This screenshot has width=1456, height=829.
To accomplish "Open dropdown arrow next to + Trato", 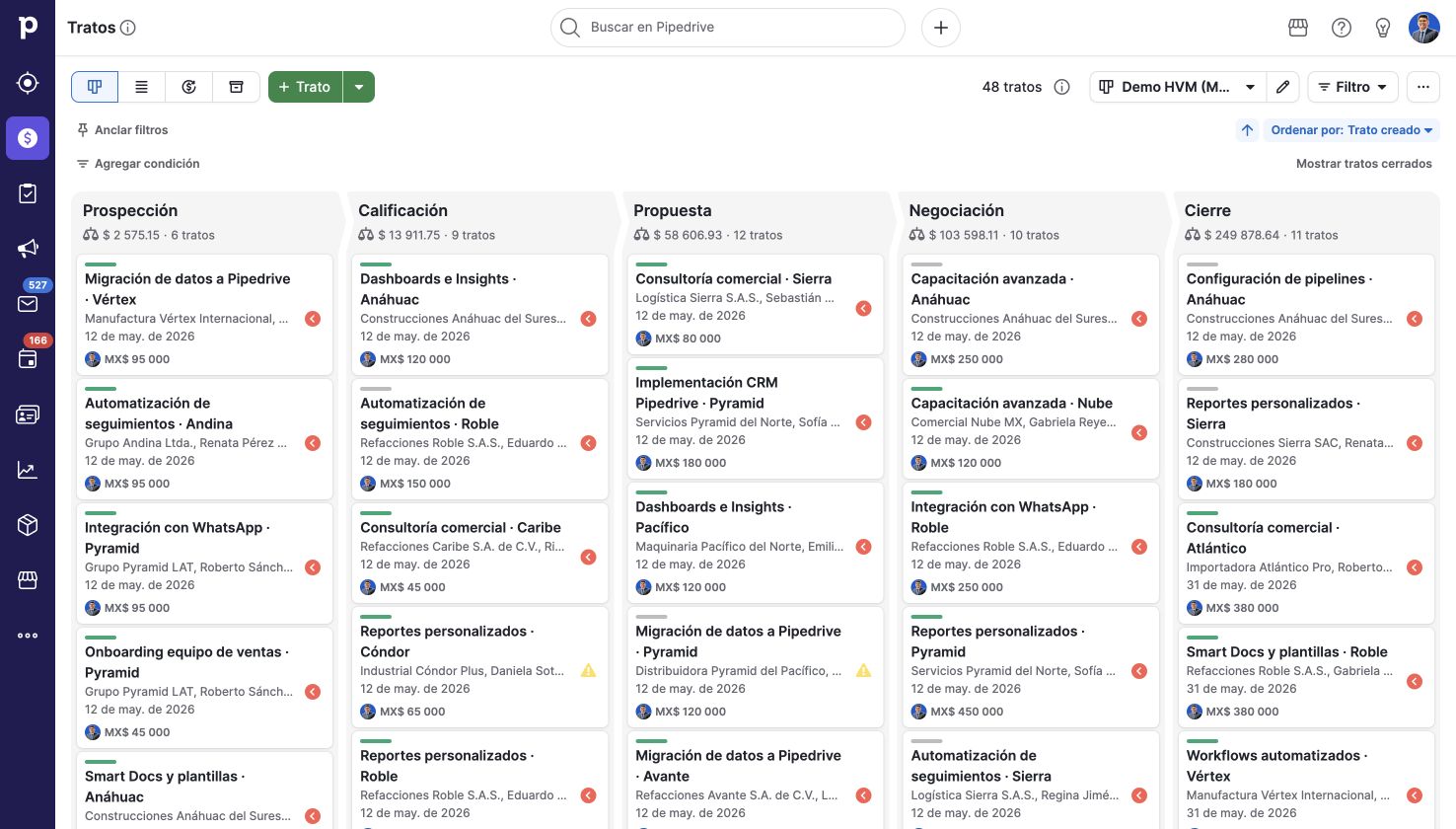I will click(359, 87).
